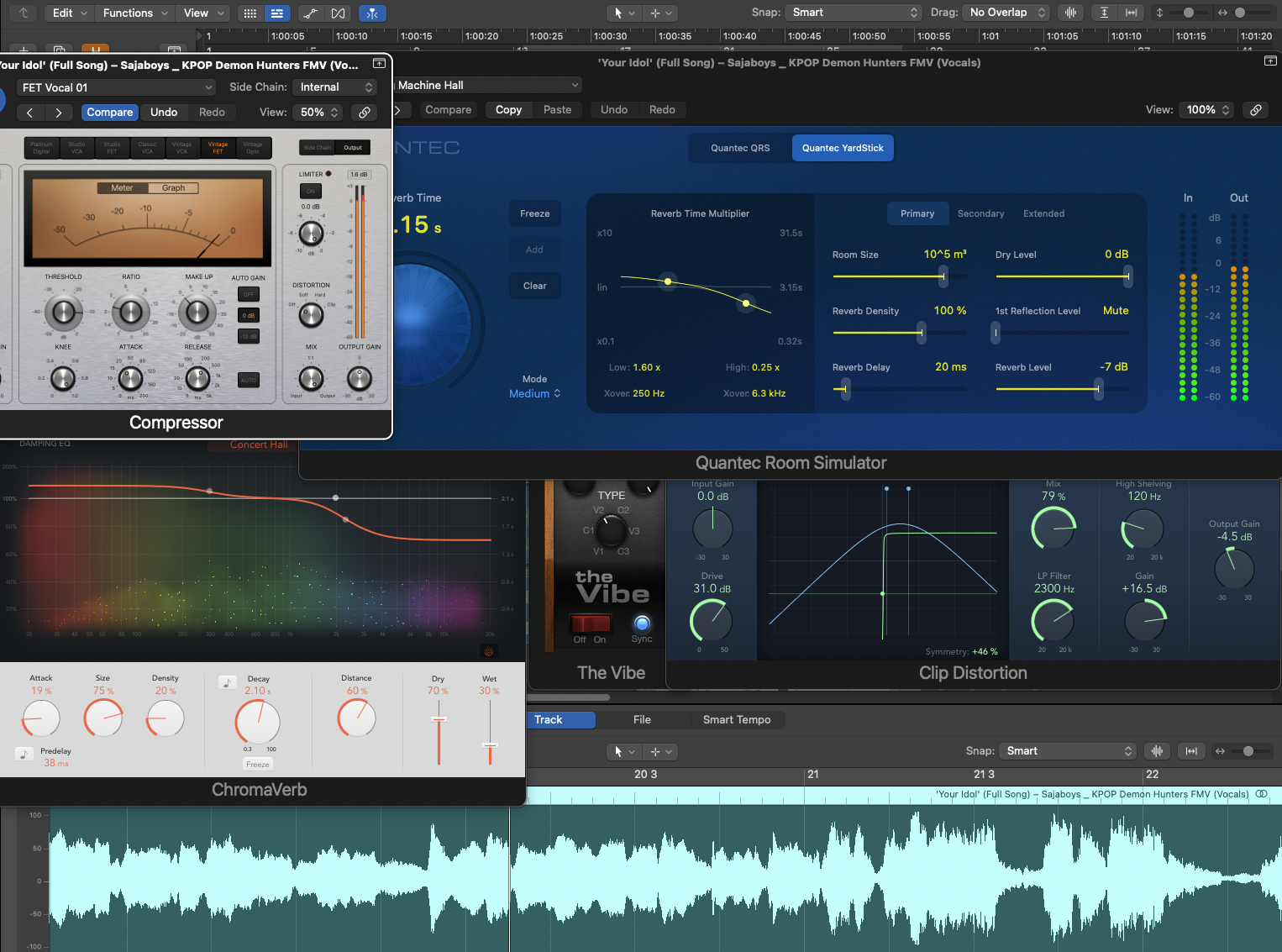This screenshot has height=952, width=1282.
Task: Select the grid view icon in the toolbar
Action: tap(250, 13)
